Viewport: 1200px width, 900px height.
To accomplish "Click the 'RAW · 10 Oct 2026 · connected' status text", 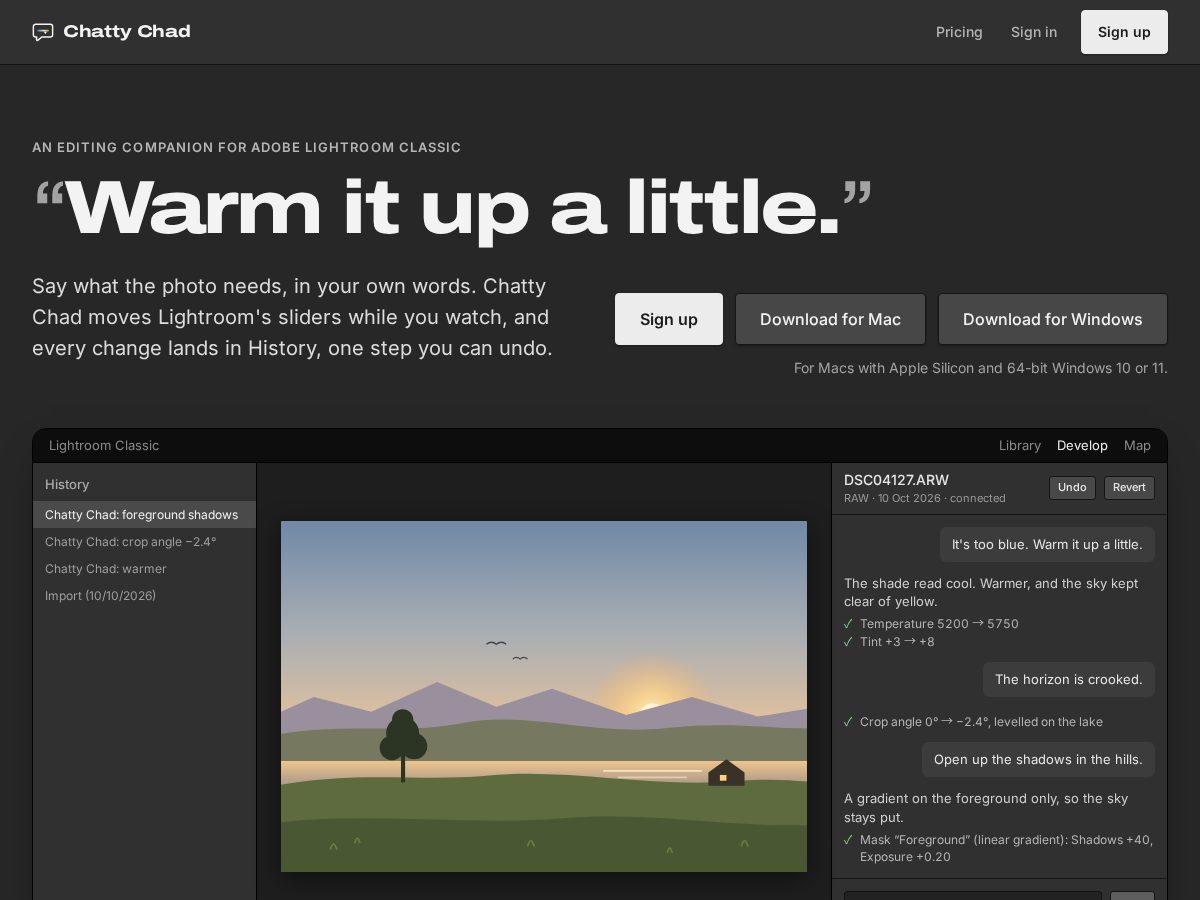I will coord(925,498).
